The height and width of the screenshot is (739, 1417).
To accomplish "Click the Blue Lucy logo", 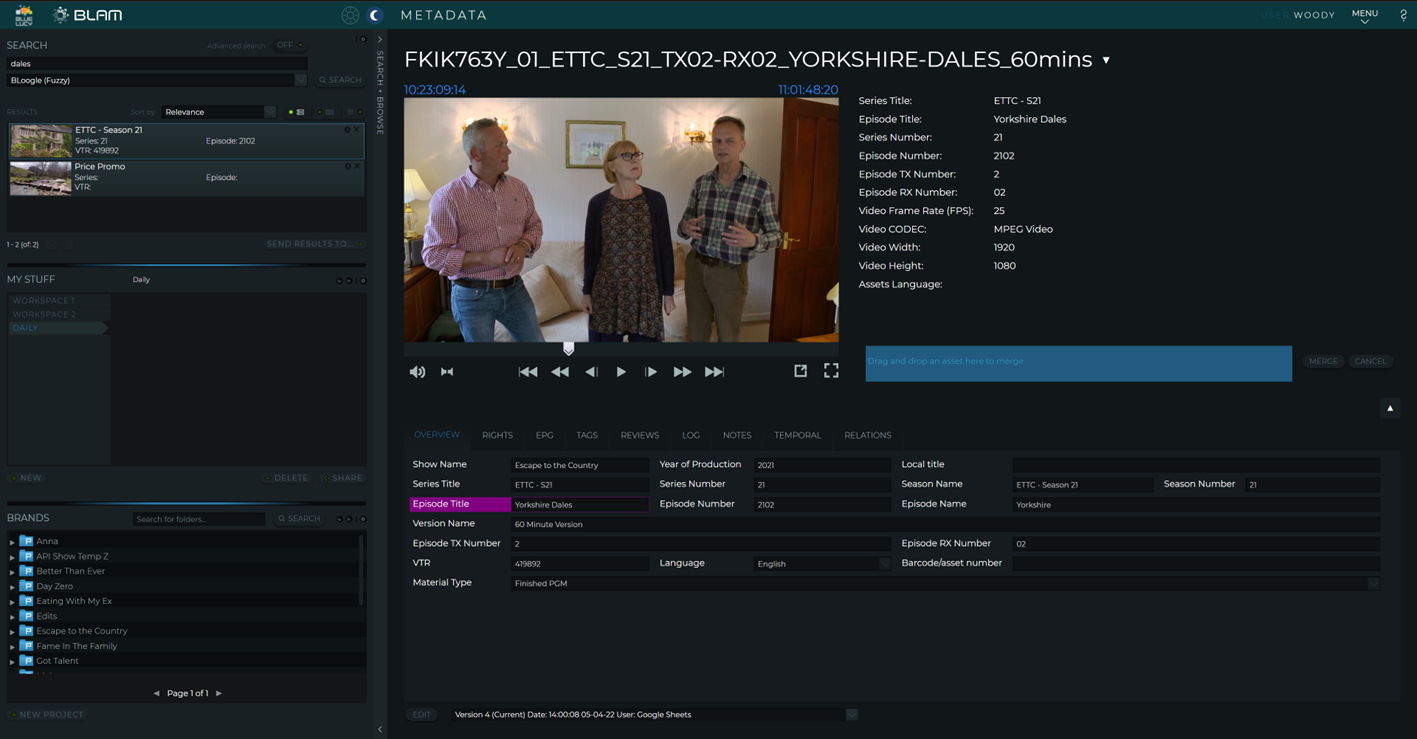I will (23, 15).
